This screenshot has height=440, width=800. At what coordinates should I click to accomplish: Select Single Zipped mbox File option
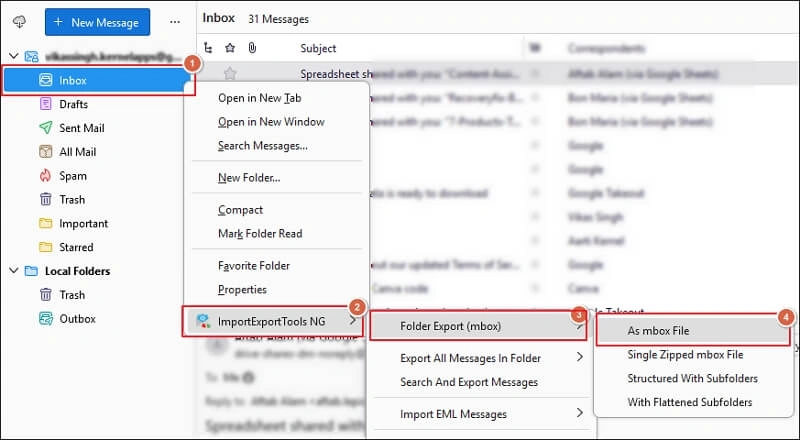685,354
